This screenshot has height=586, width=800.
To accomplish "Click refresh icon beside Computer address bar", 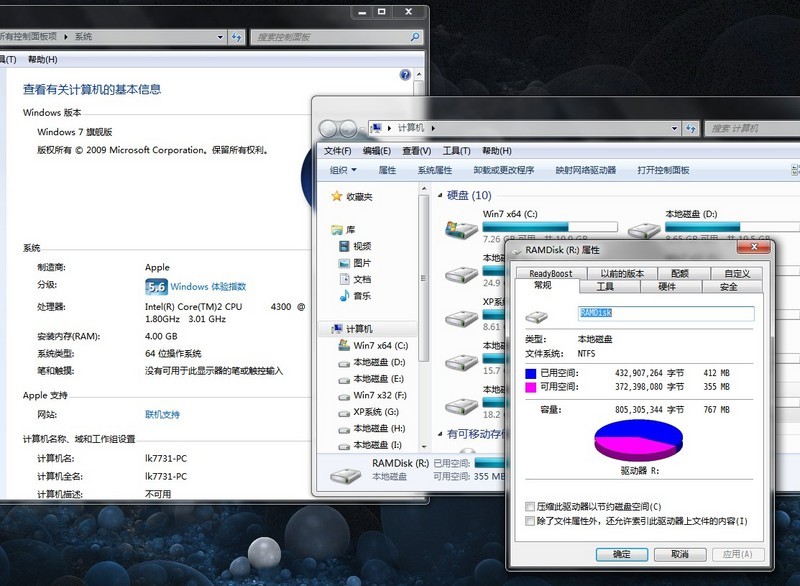I will [690, 128].
